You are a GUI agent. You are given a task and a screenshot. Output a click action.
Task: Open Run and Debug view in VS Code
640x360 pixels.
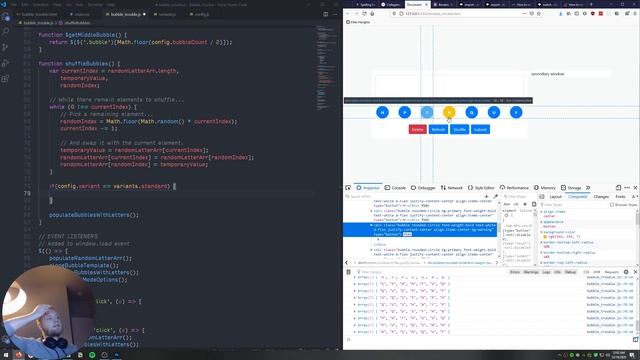click(6, 63)
